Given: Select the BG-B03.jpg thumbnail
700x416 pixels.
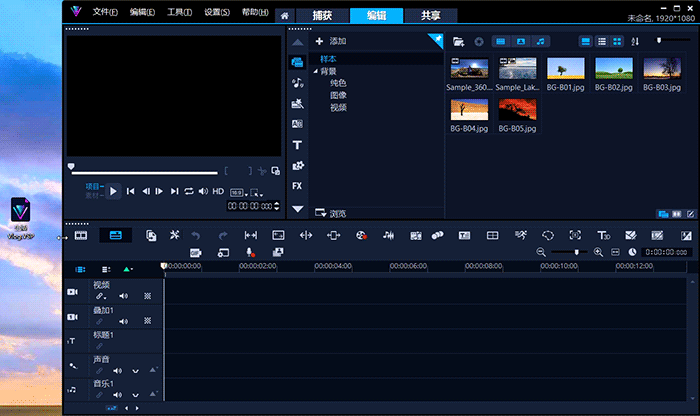Looking at the screenshot, I should point(661,69).
